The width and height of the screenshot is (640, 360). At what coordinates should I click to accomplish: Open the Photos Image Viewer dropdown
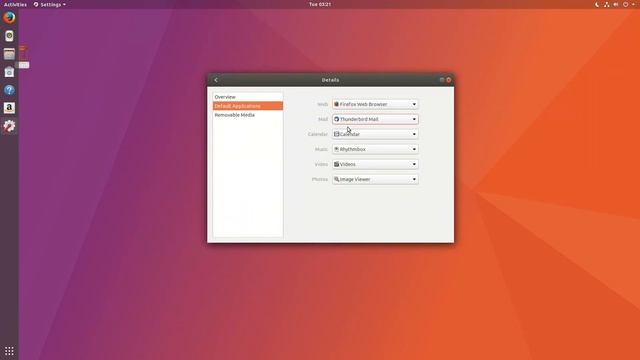click(375, 179)
